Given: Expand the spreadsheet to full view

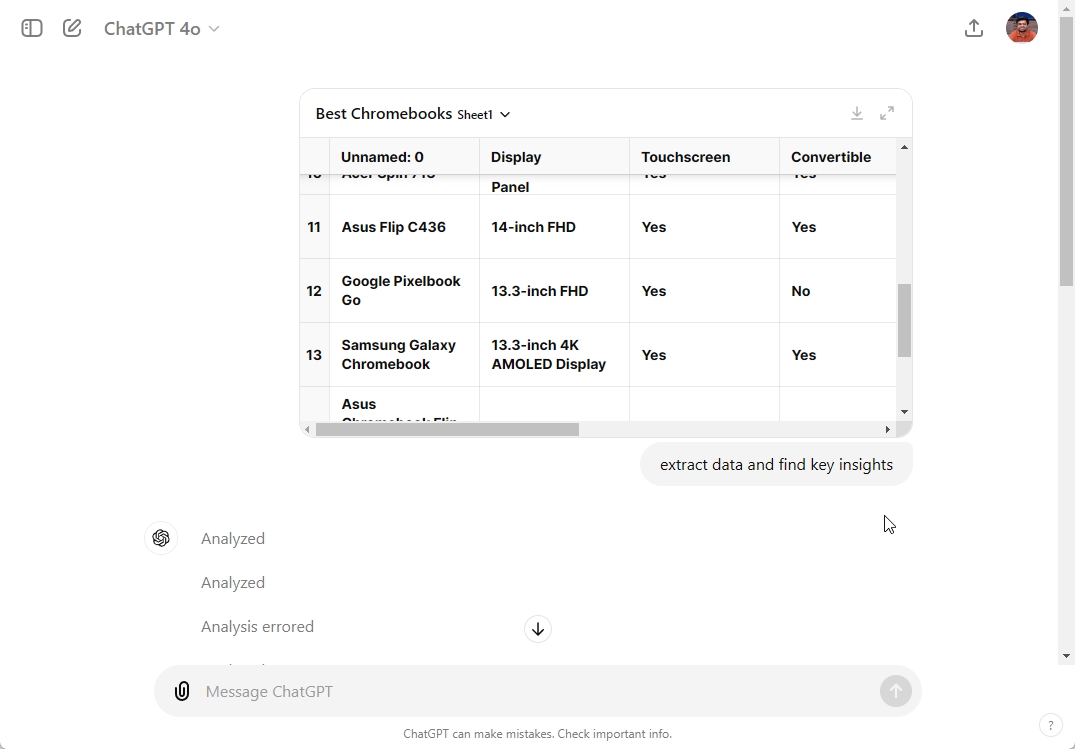Looking at the screenshot, I should click(x=887, y=114).
